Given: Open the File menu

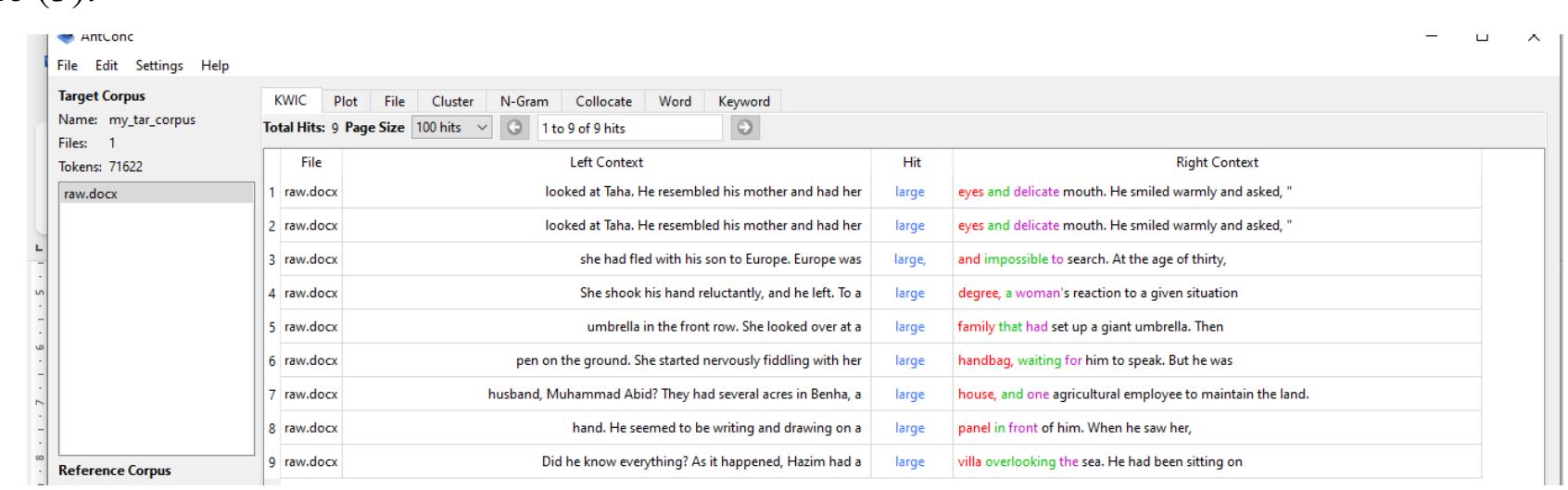Looking at the screenshot, I should click(68, 66).
